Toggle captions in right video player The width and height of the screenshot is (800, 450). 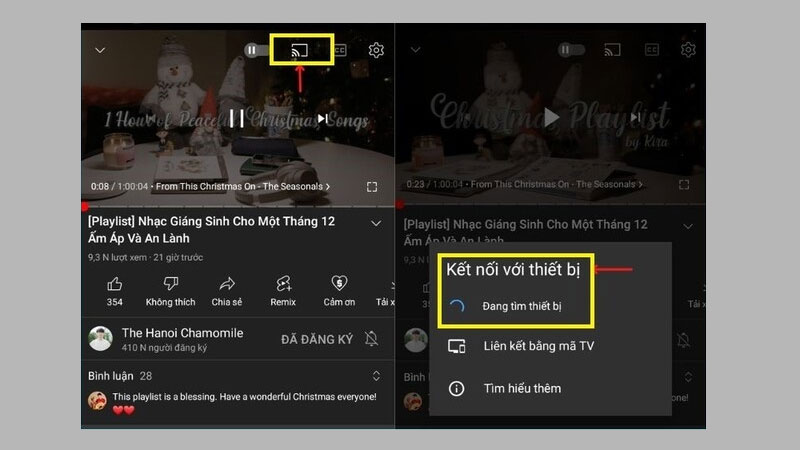point(652,49)
